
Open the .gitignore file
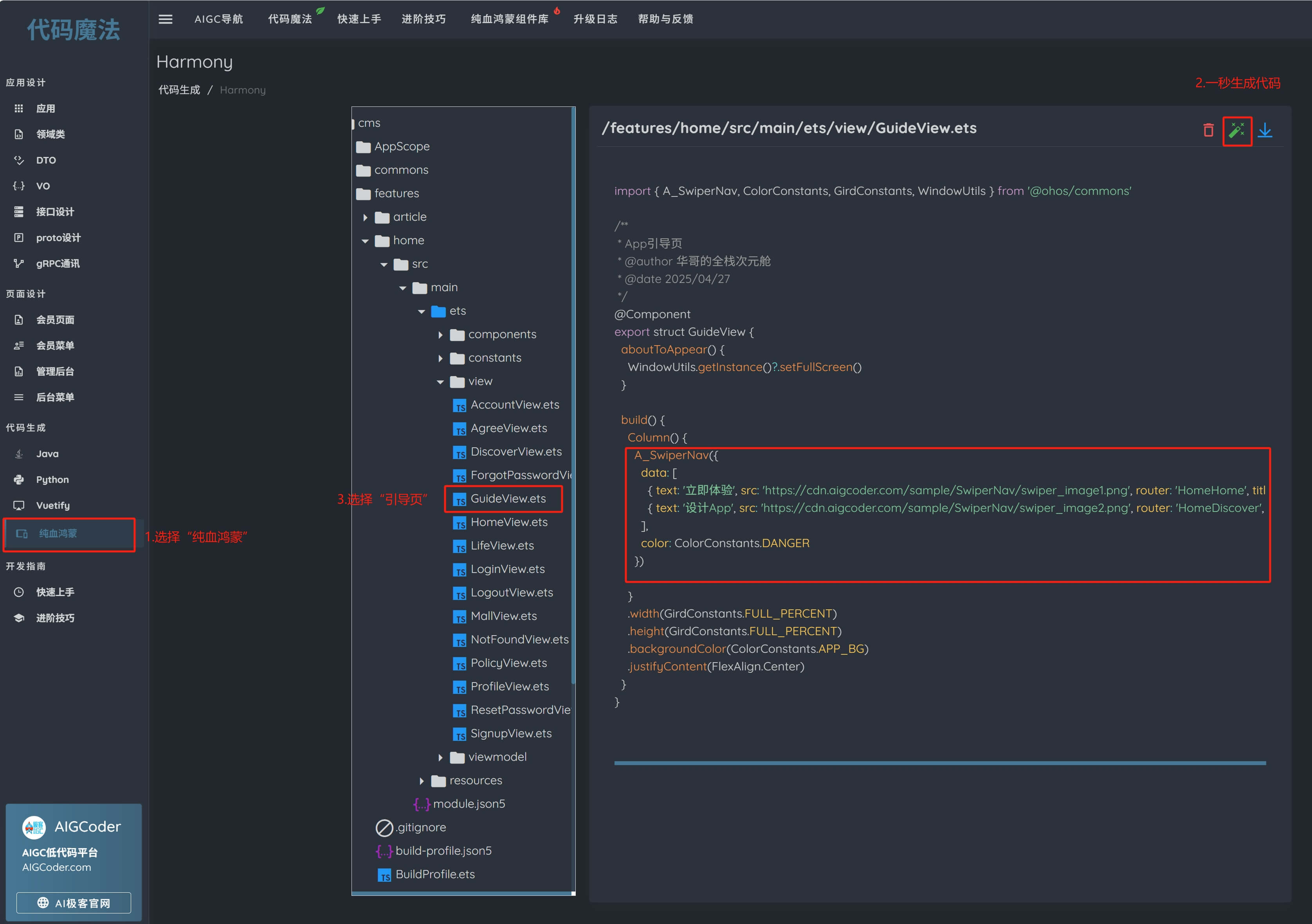(421, 827)
